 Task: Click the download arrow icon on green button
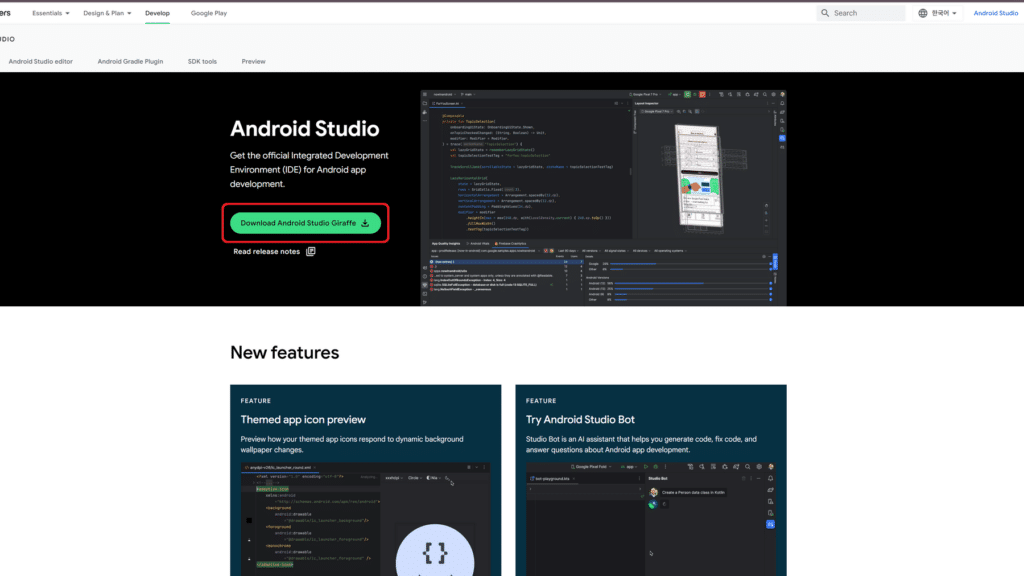click(365, 223)
